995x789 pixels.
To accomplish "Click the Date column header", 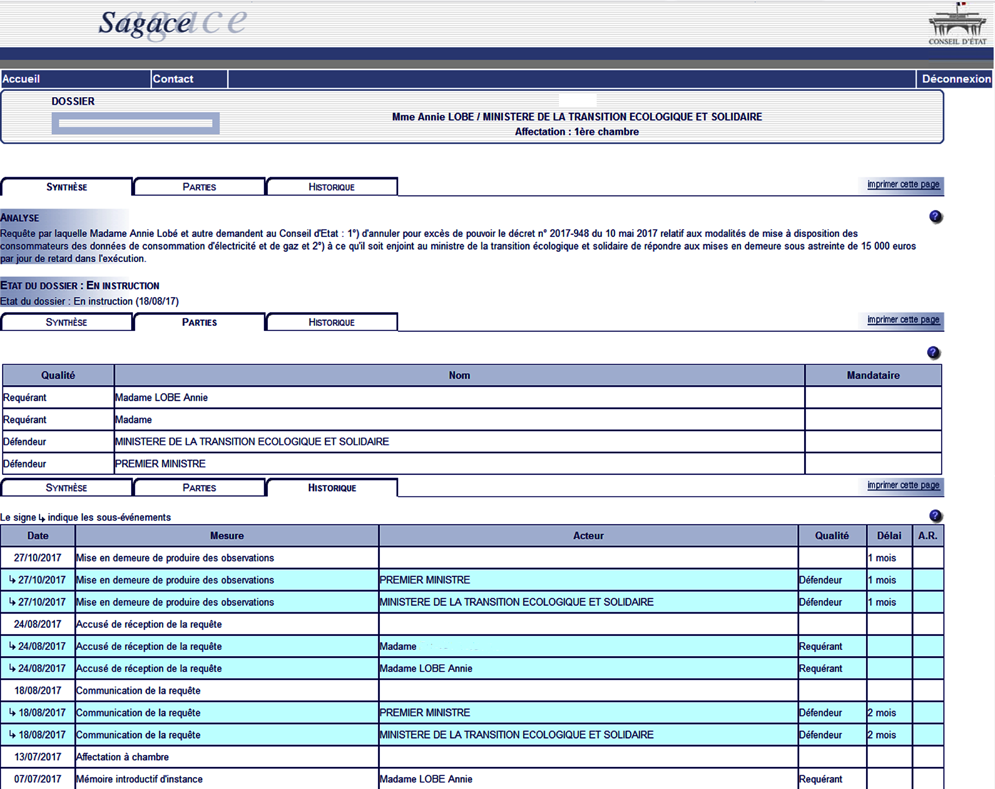I will point(38,536).
